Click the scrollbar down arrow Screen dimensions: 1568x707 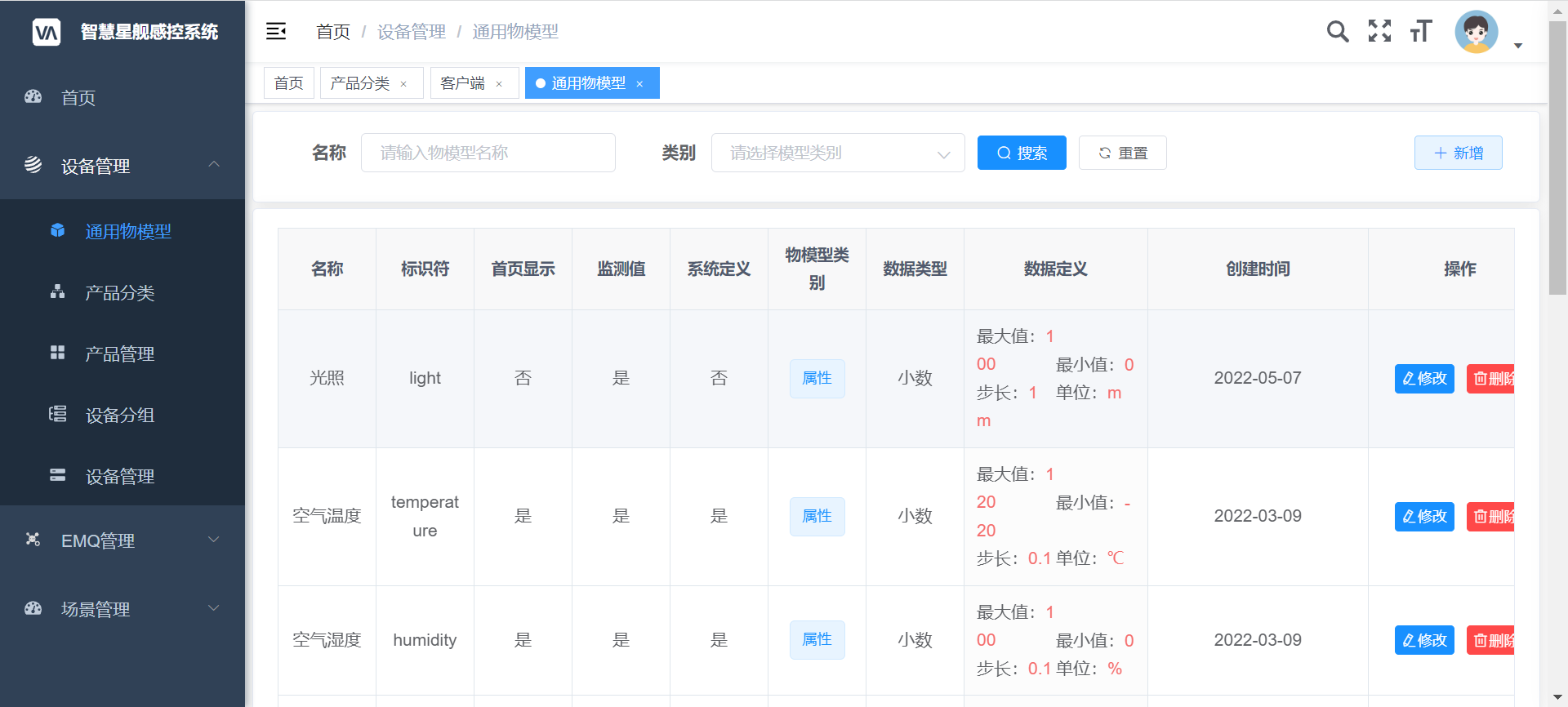click(1557, 698)
